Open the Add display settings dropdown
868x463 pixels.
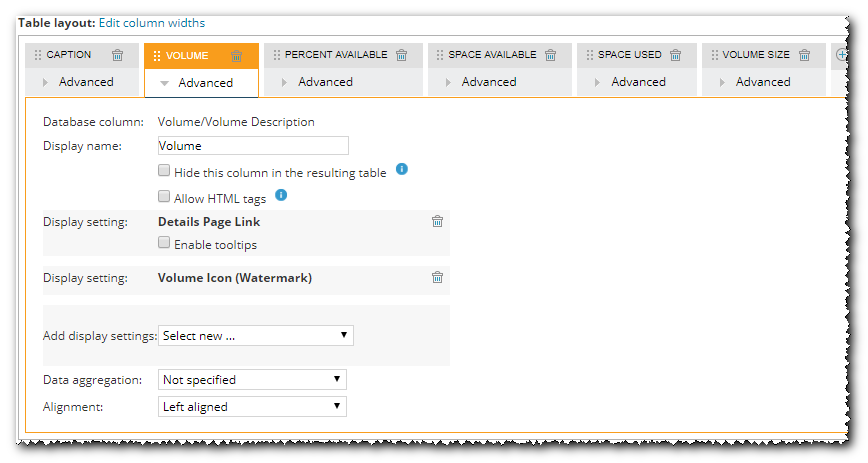pos(256,336)
